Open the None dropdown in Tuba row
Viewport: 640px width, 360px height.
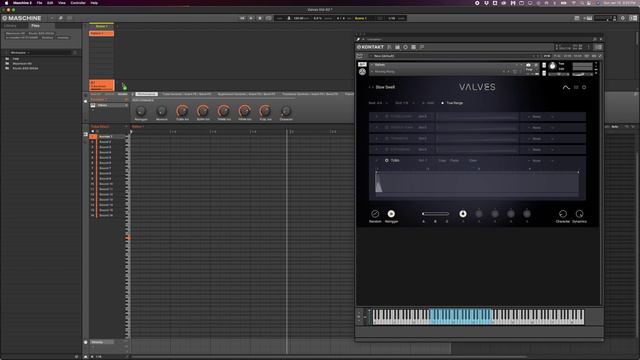coord(540,161)
